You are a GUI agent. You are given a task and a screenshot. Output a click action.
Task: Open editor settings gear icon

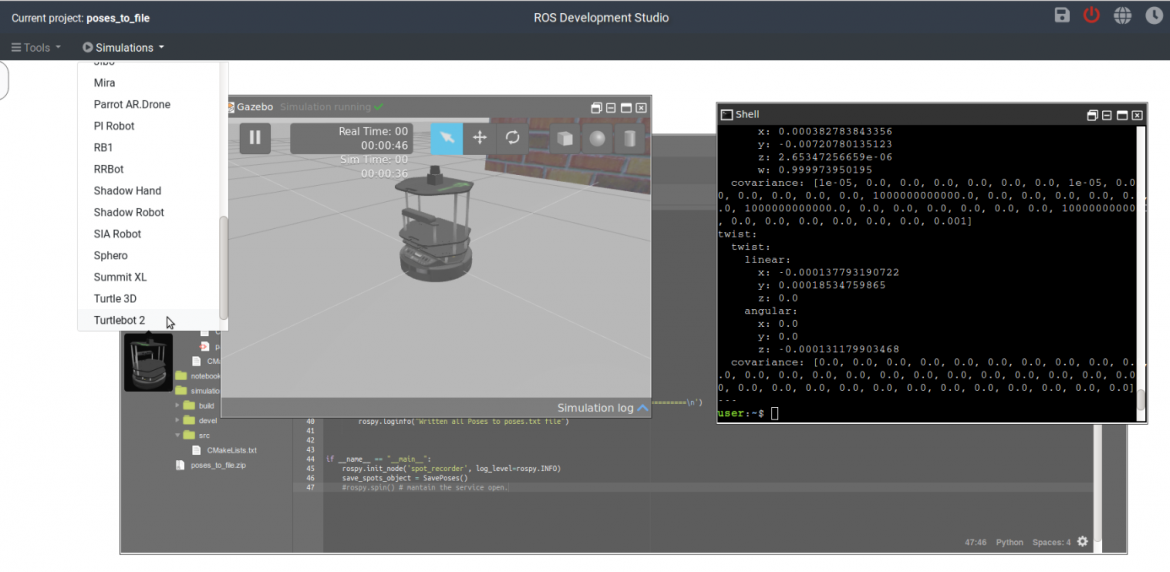(x=1083, y=541)
